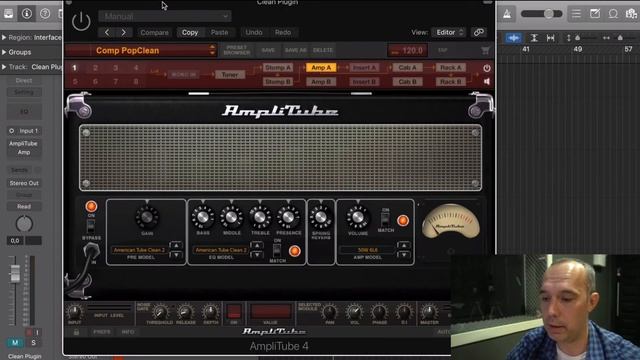Click the DELETE preset button
The width and height of the screenshot is (640, 360).
[x=323, y=50]
